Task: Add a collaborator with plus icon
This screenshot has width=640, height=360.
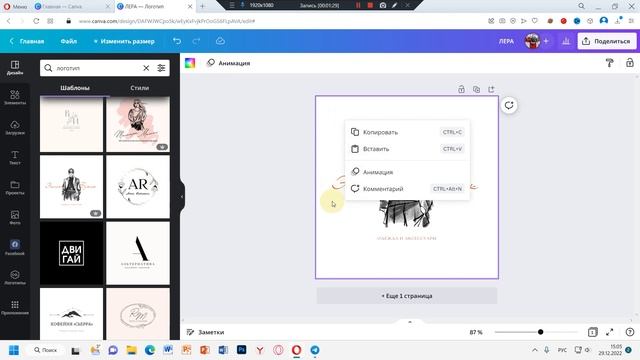Action: tap(546, 41)
